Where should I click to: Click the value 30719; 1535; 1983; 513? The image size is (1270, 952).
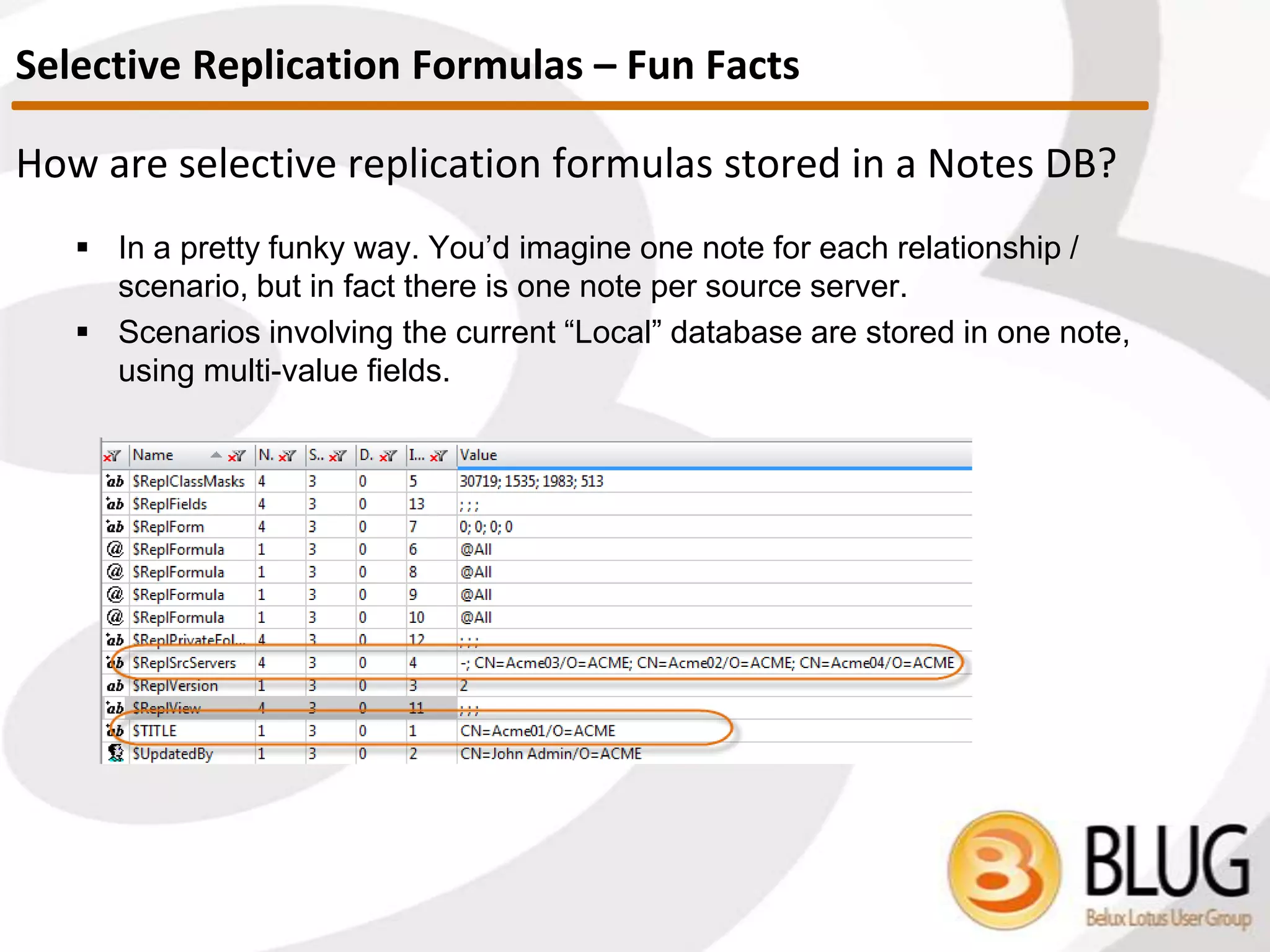point(531,482)
